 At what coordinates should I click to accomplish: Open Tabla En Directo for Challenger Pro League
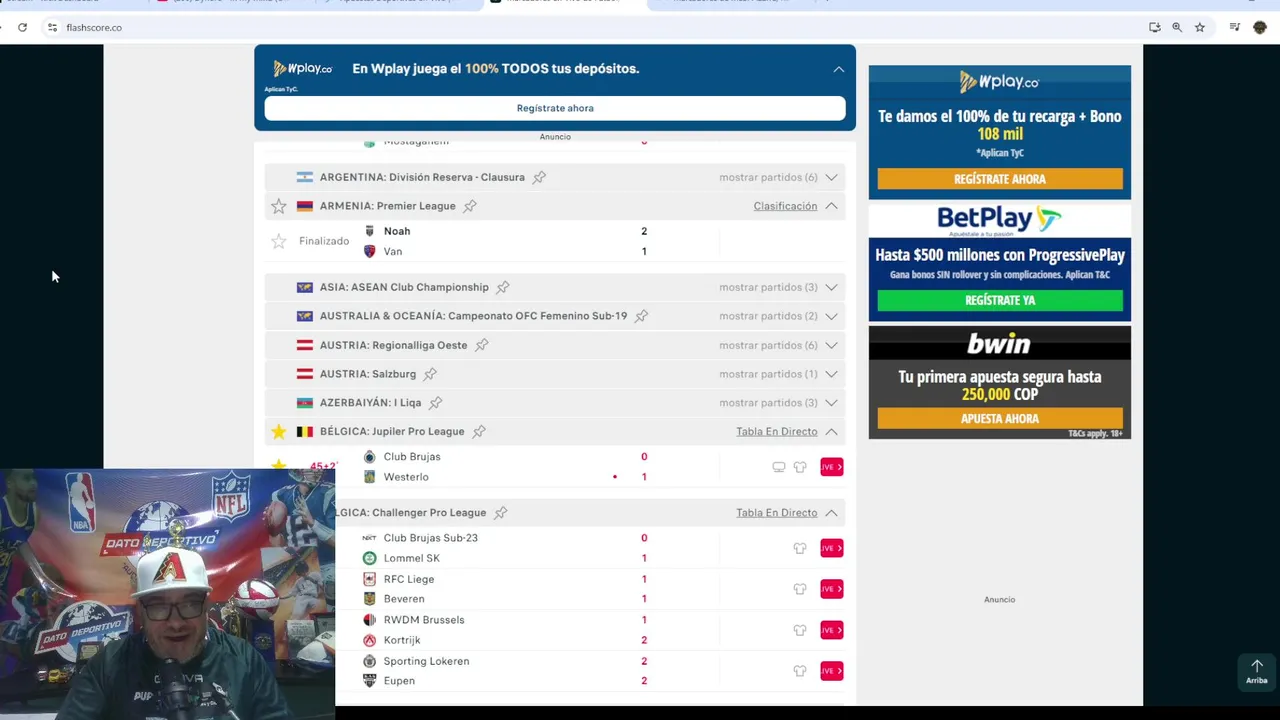pos(777,513)
